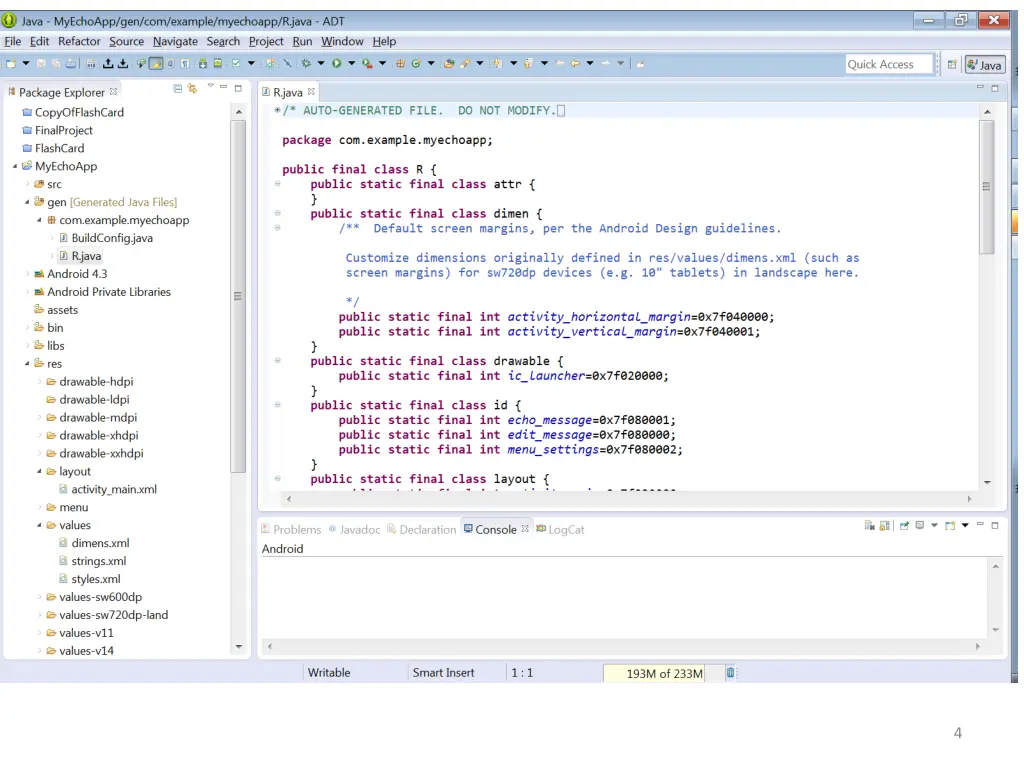
Task: Collapse the res folder node
Action: tap(27, 364)
